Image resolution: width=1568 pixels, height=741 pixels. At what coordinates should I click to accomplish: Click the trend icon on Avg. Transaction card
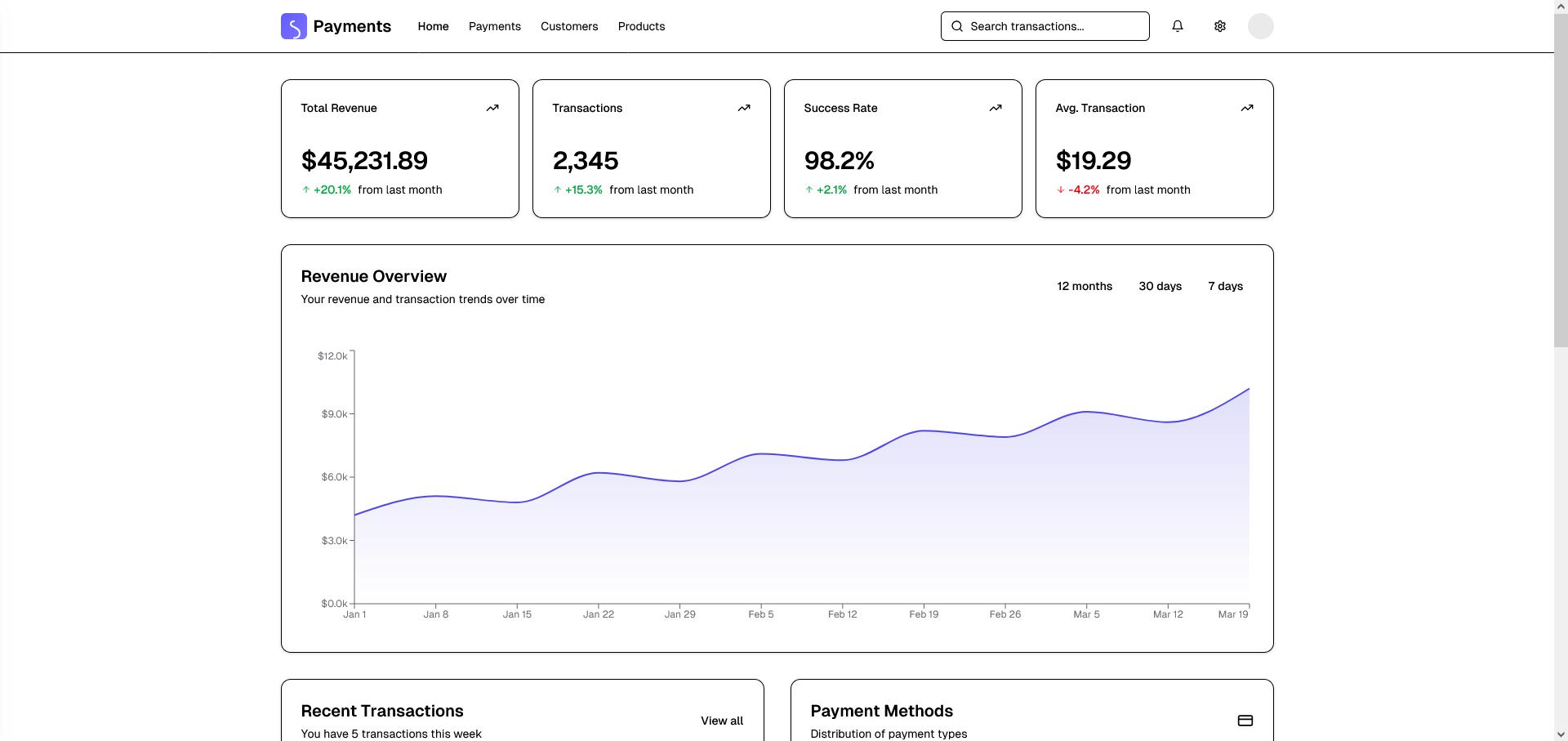point(1247,107)
